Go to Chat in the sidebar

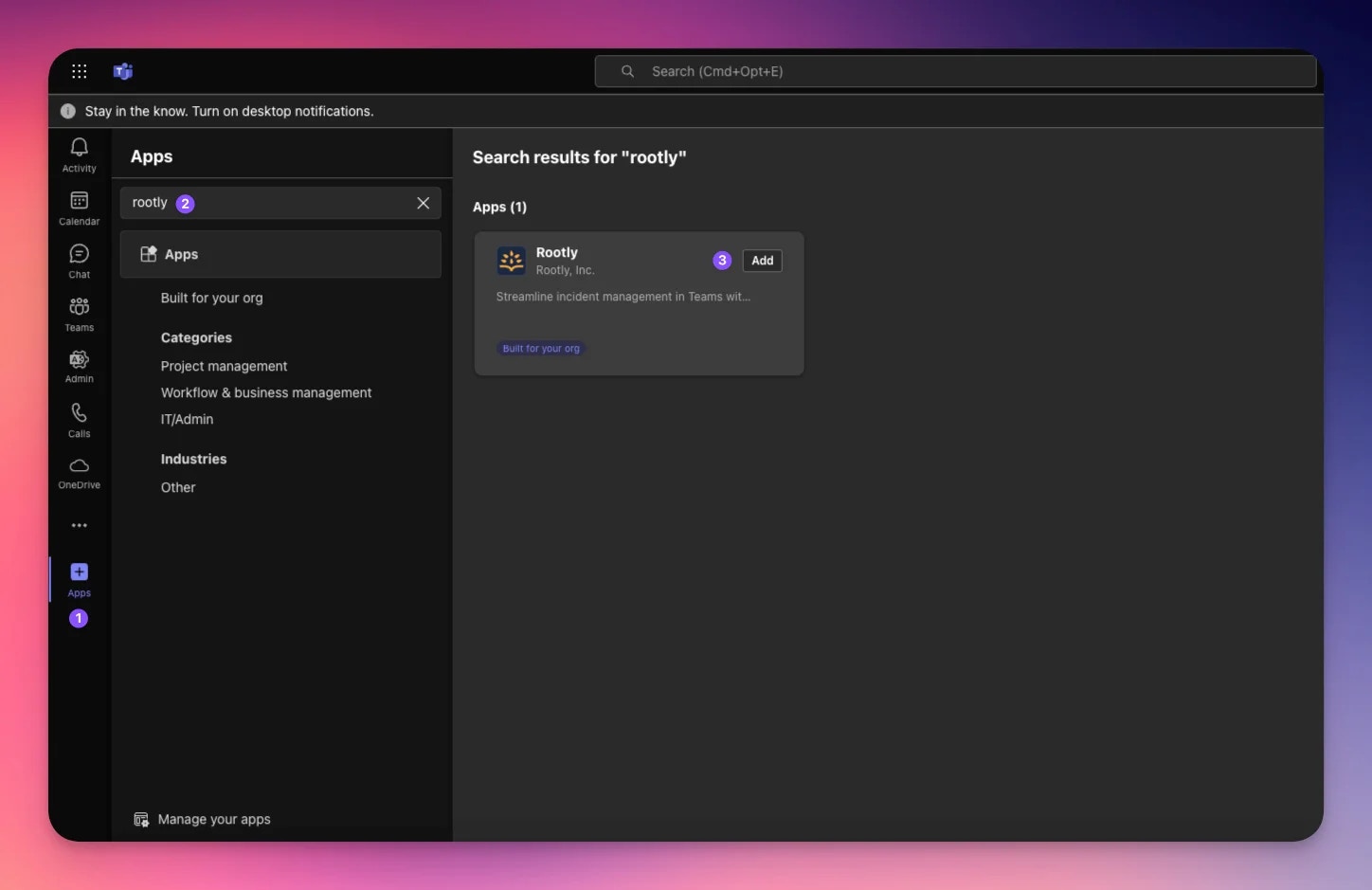(80, 262)
